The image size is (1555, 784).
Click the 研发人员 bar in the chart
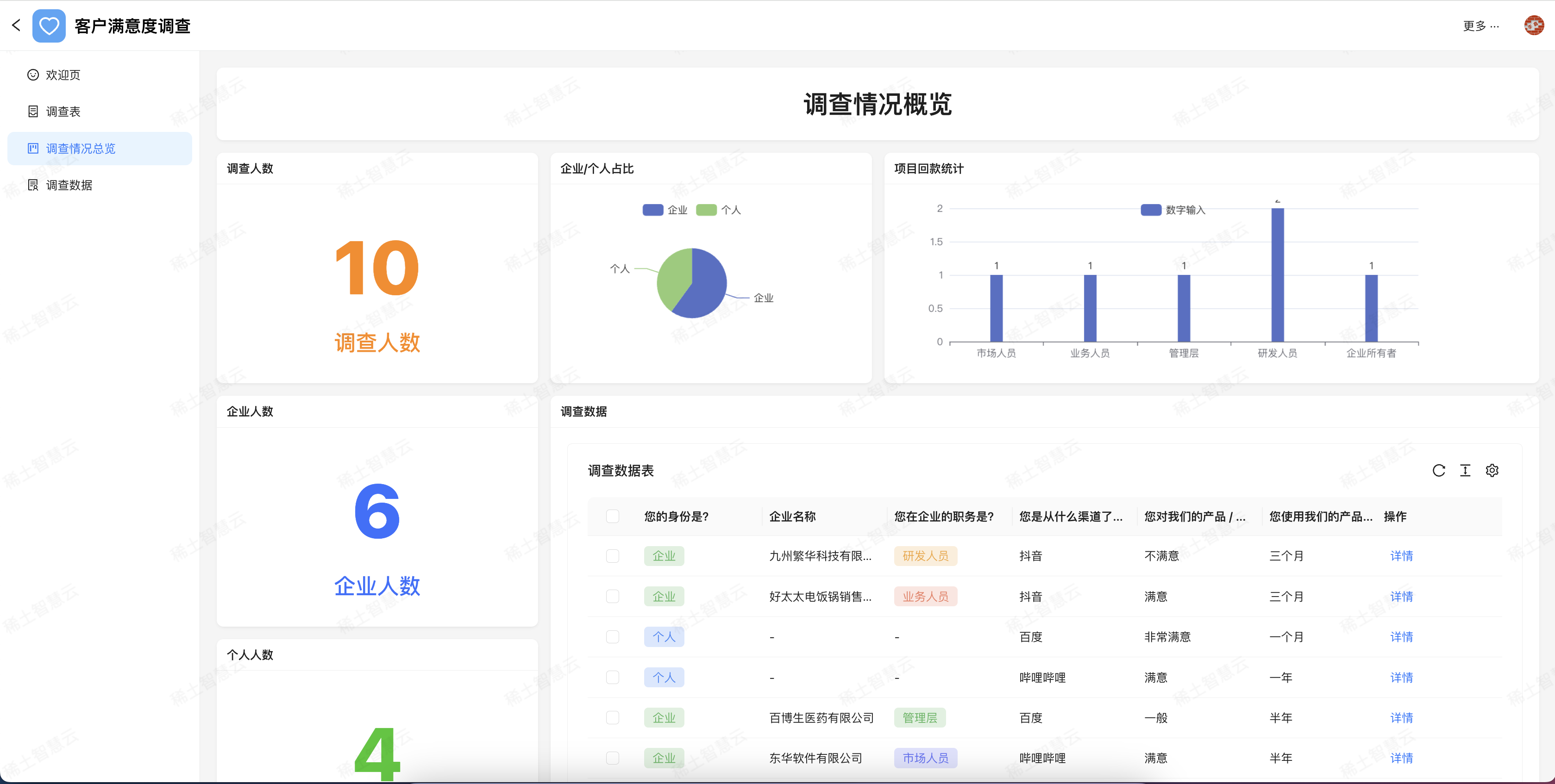click(x=1277, y=276)
